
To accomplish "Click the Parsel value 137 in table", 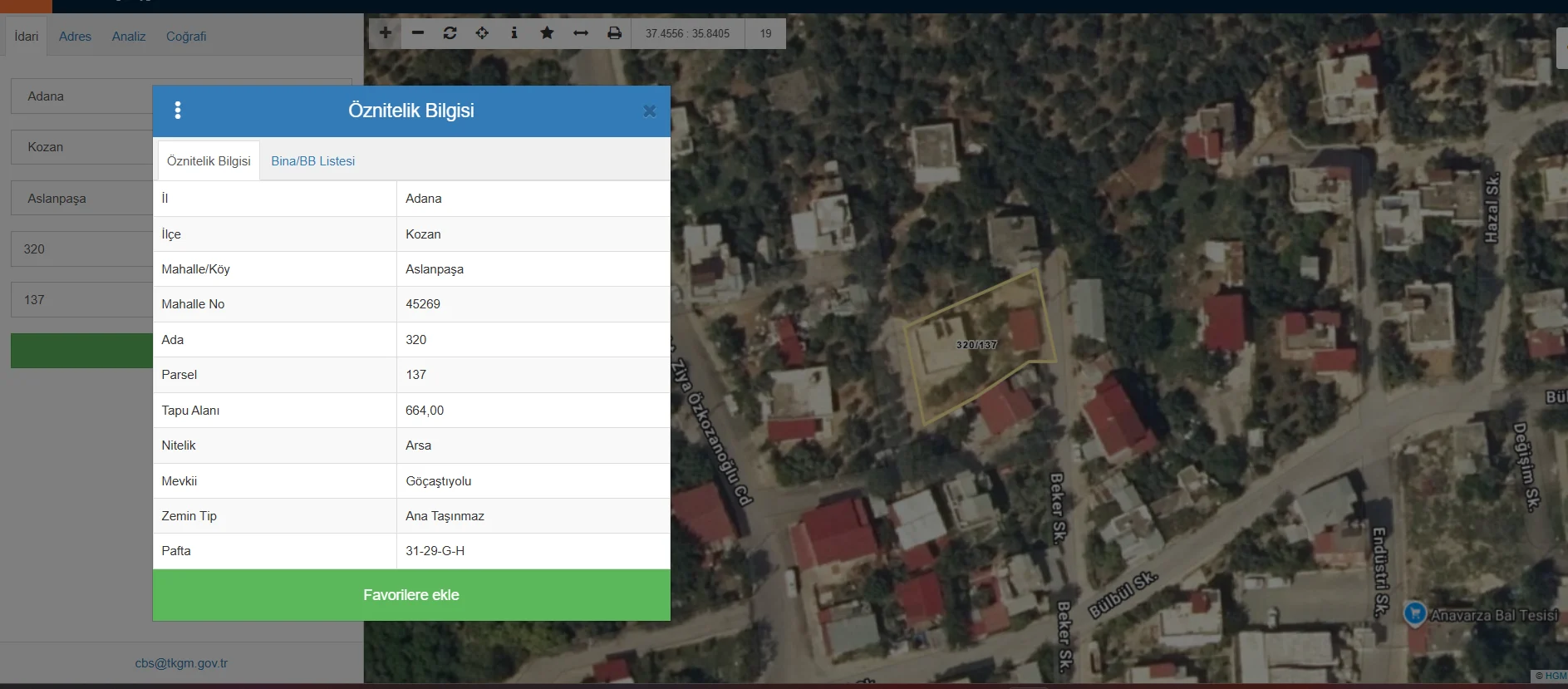I will (x=415, y=375).
